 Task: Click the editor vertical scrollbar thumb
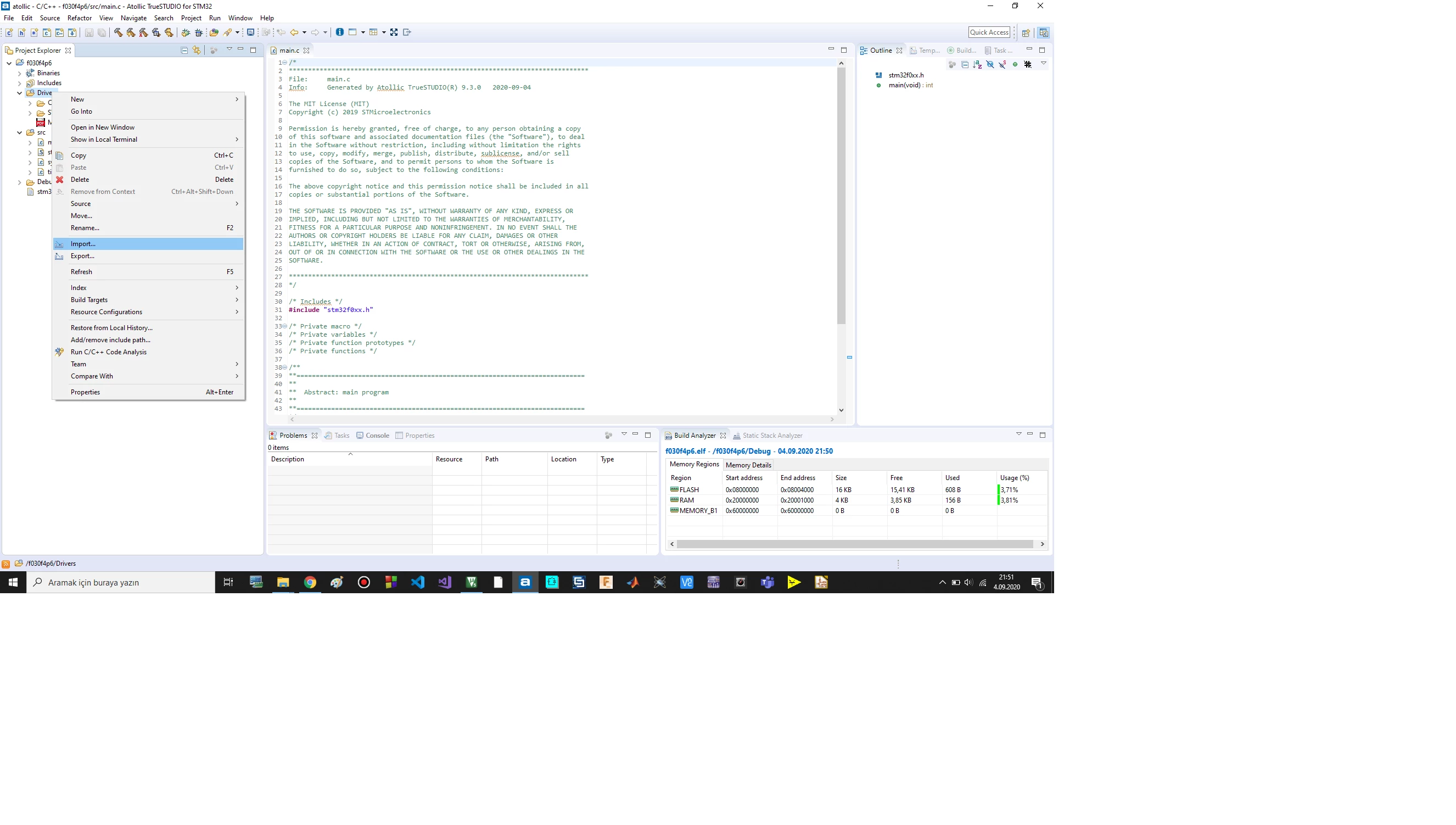coord(841,196)
